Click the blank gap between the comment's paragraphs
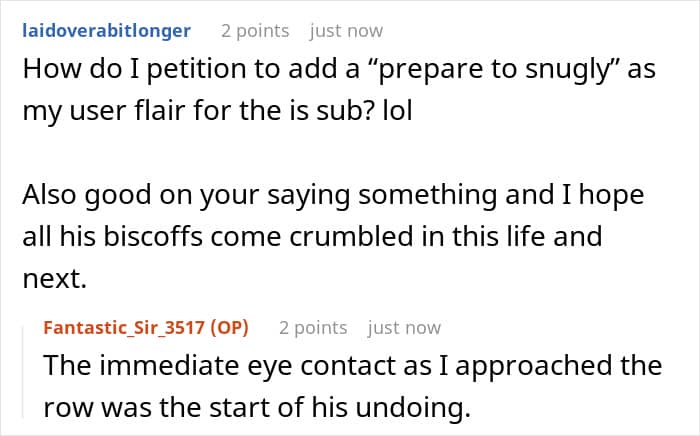Screen dimensions: 700x436 (339, 153)
